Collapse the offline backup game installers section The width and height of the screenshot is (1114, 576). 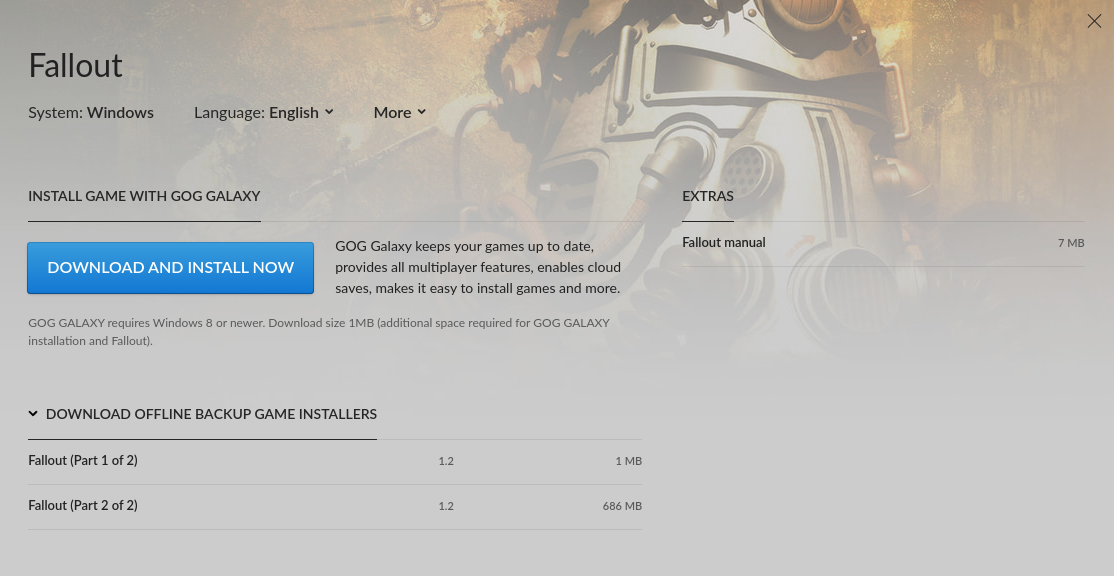(x=202, y=414)
